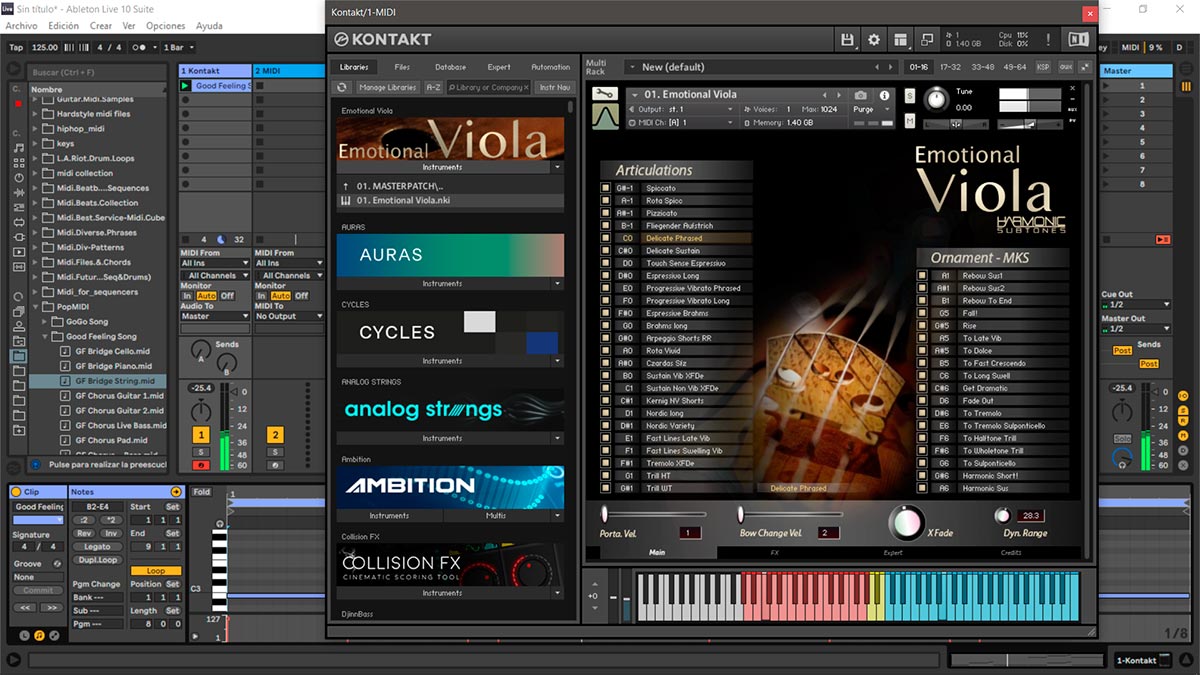This screenshot has width=1200, height=675.
Task: Expand the GoGo Song folder
Action: point(46,322)
